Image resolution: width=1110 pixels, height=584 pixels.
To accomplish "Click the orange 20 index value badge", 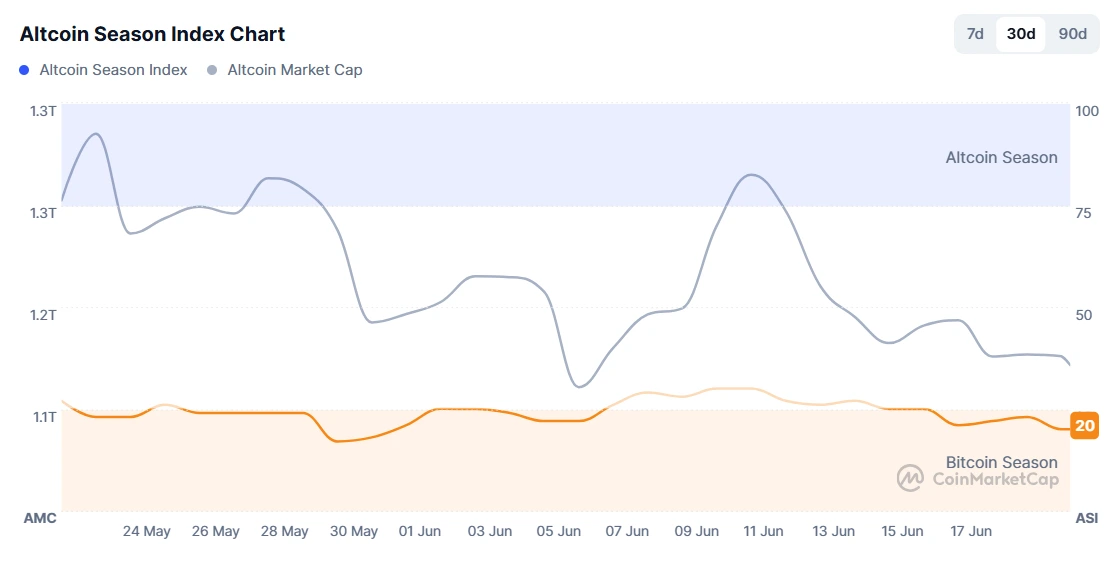I will click(1084, 426).
